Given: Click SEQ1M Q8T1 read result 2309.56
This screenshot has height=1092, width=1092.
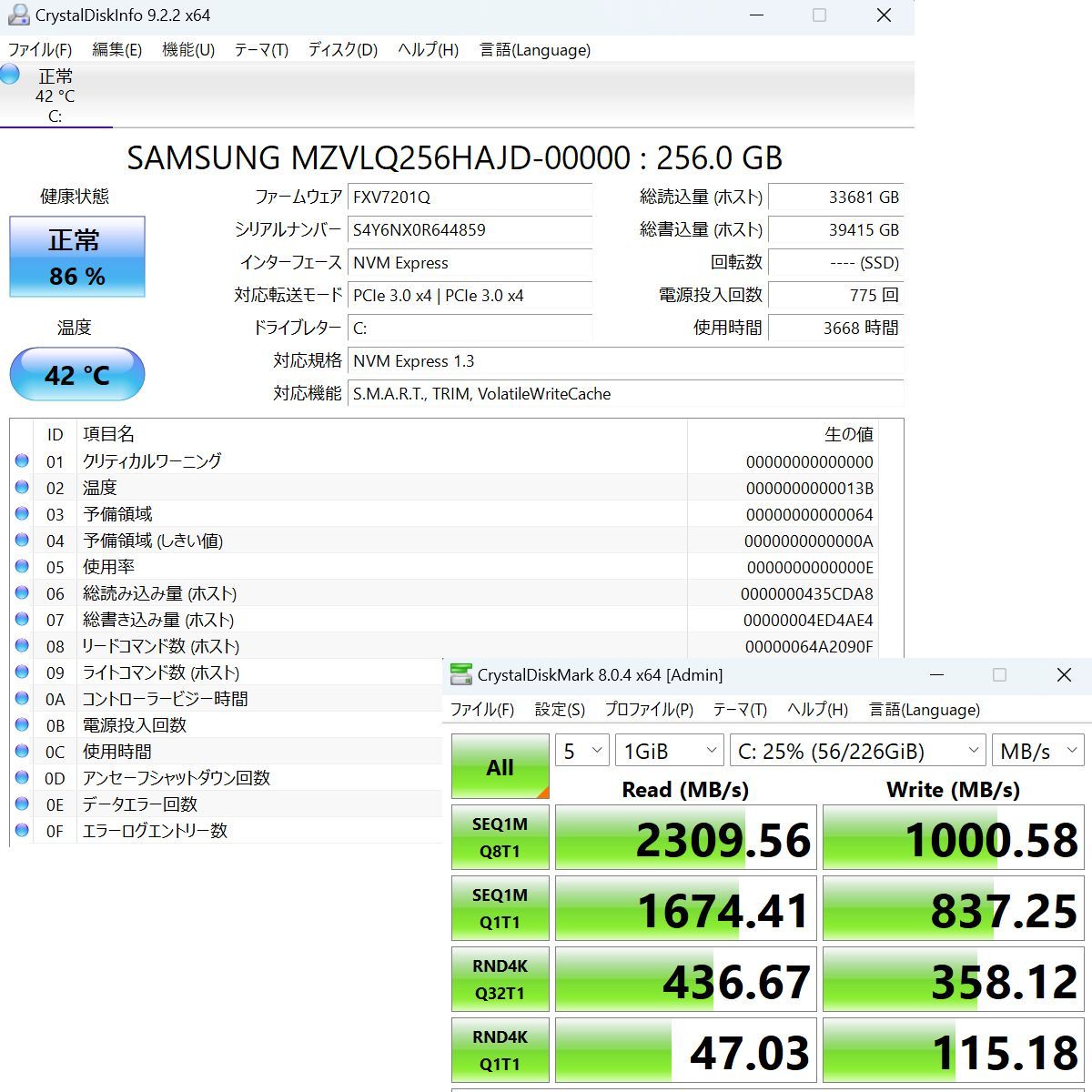Looking at the screenshot, I should click(x=686, y=837).
